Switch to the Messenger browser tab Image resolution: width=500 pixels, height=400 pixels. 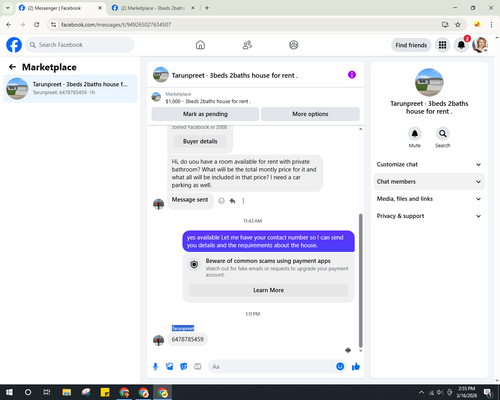[61, 8]
